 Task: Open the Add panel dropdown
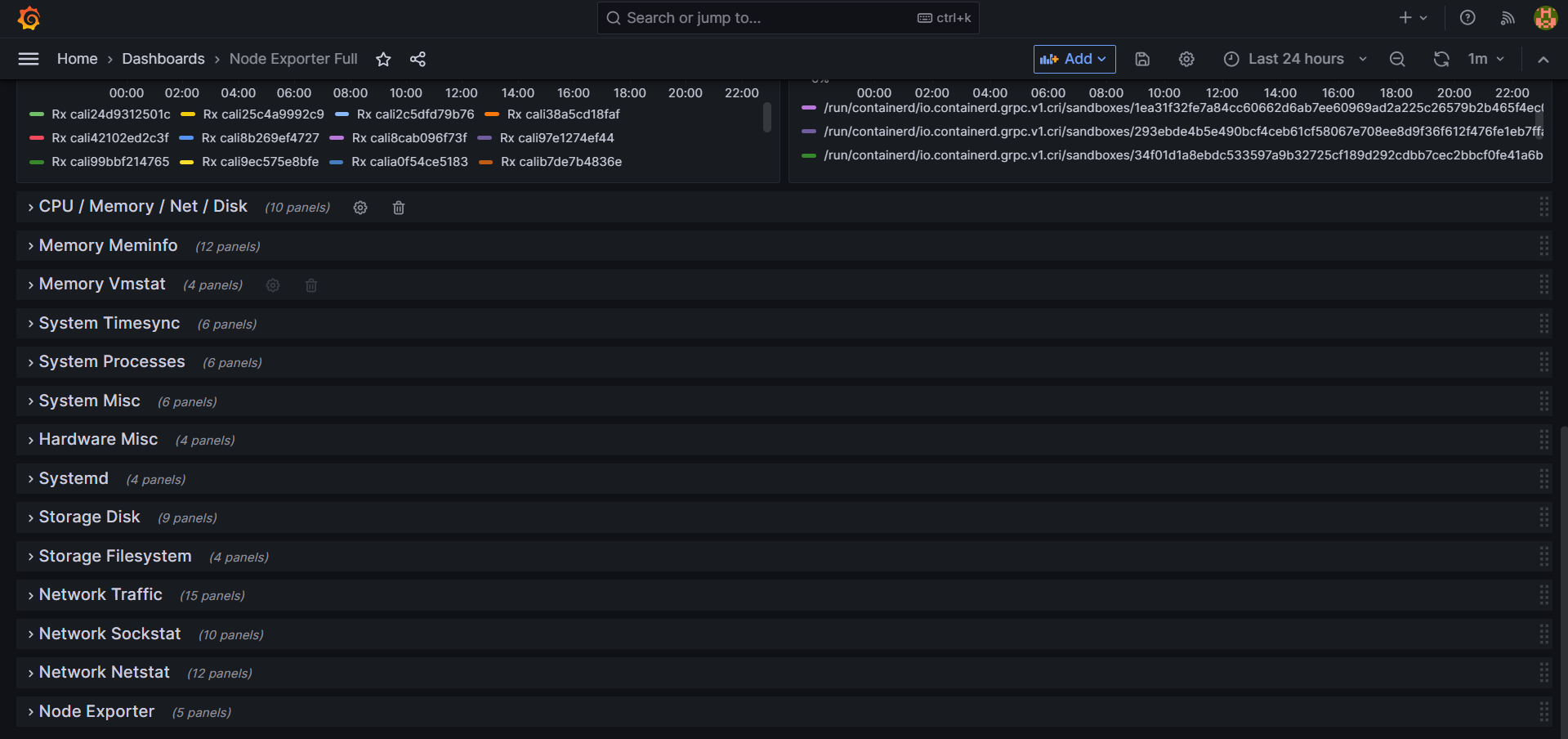tap(1074, 59)
